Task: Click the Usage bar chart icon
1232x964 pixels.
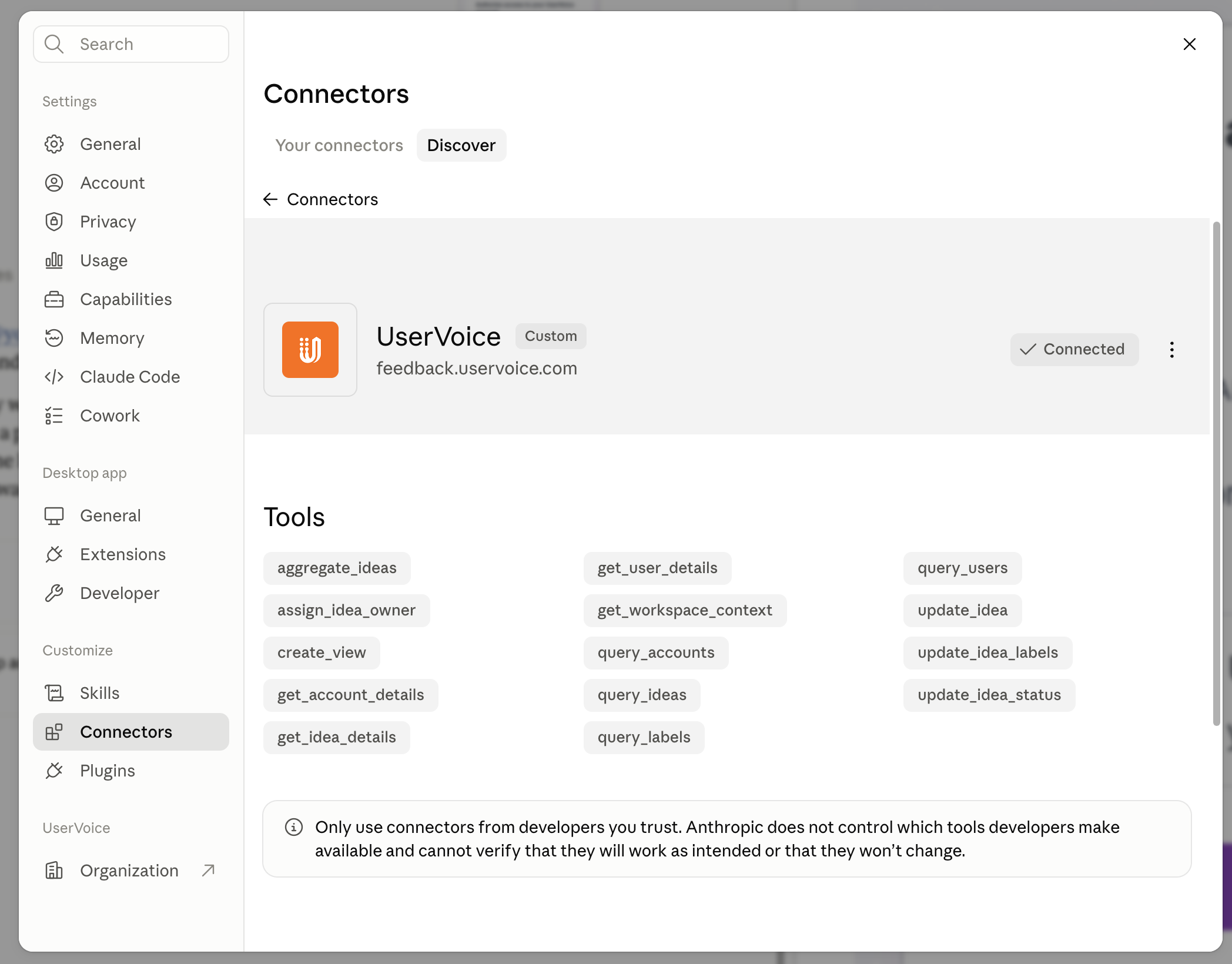Action: (54, 260)
